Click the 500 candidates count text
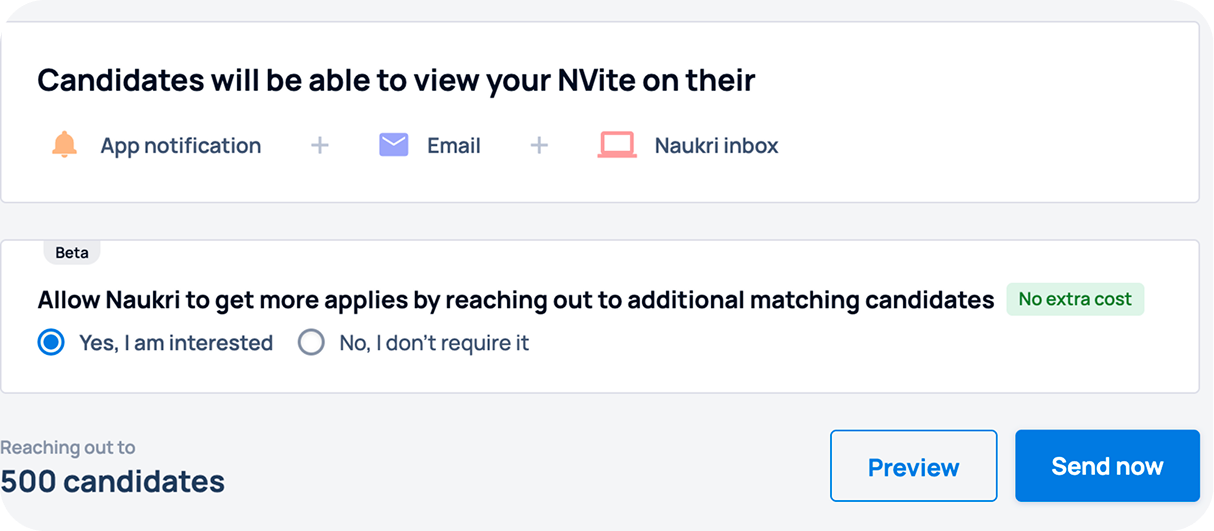 112,482
